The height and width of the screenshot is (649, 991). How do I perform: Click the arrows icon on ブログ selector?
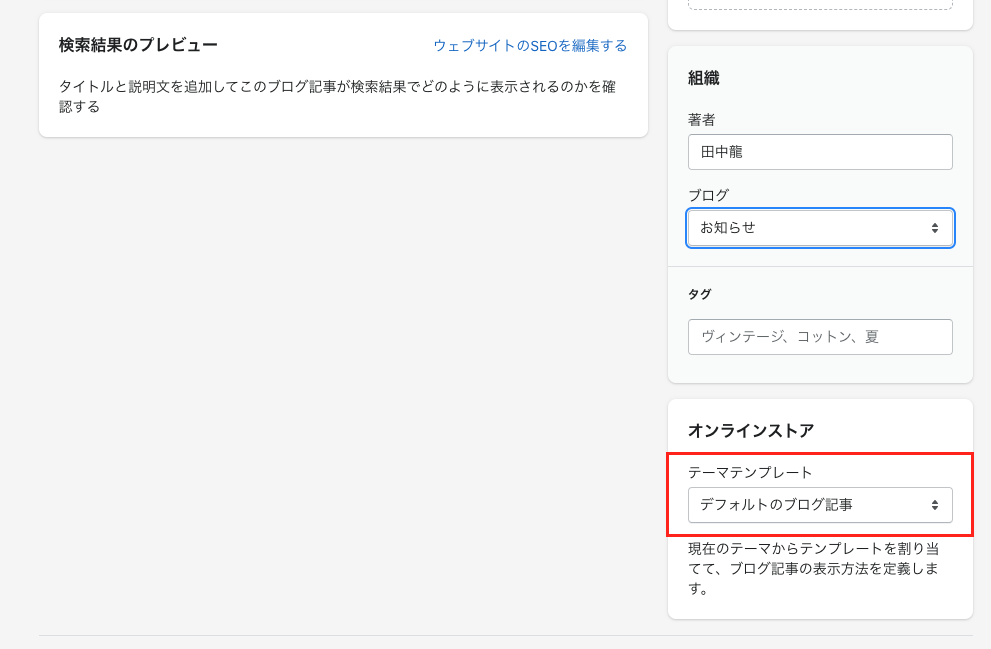point(934,228)
